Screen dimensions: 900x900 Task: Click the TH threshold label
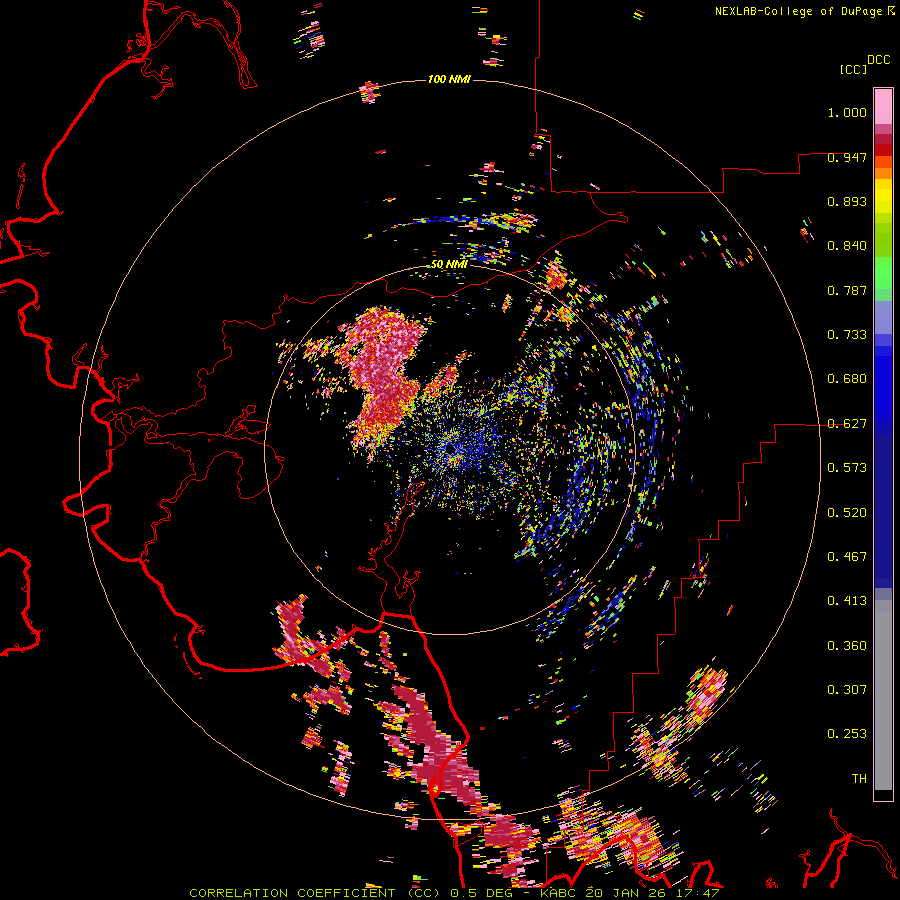(x=859, y=779)
